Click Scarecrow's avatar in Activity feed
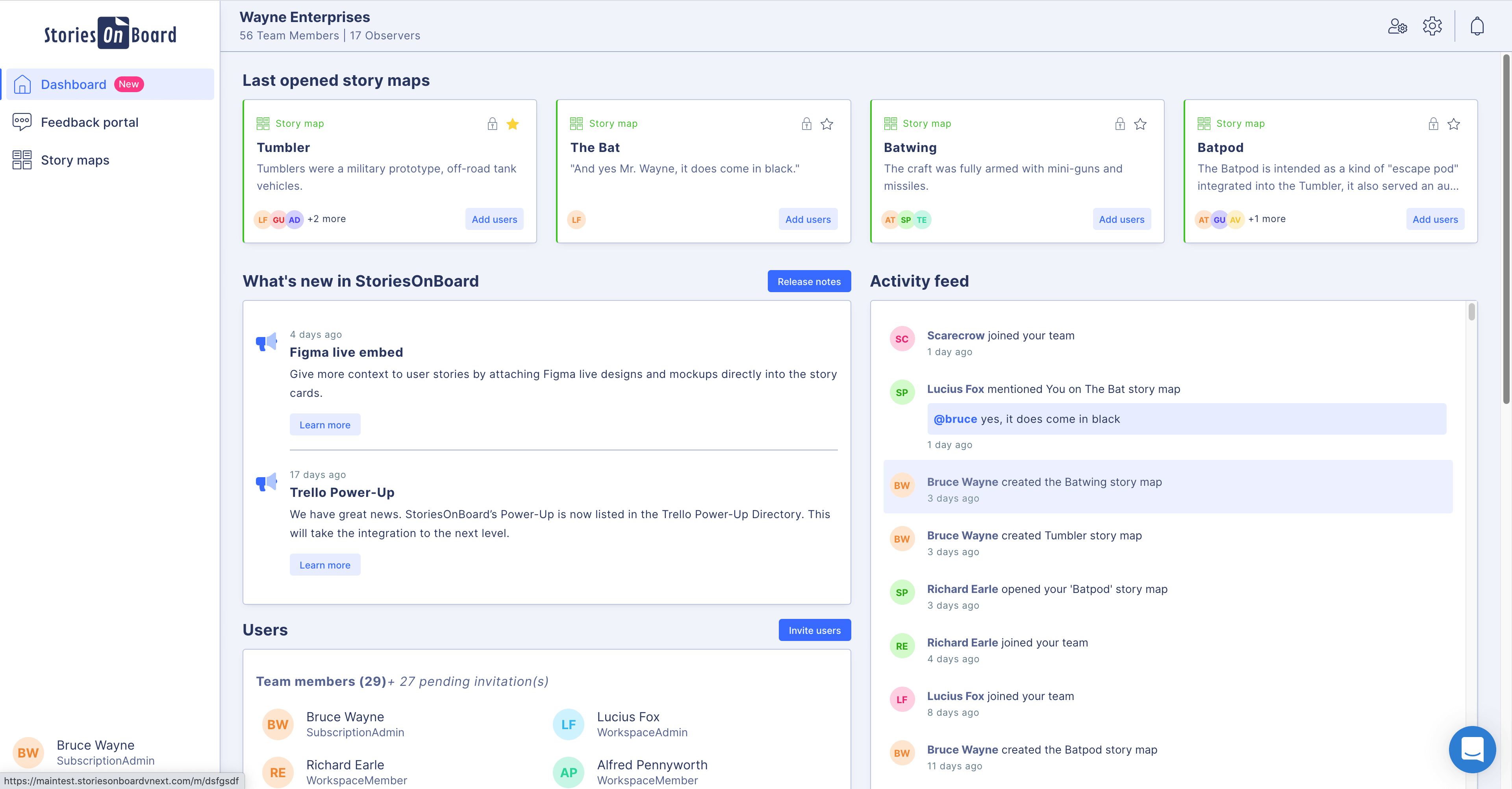The width and height of the screenshot is (1512, 789). (902, 339)
